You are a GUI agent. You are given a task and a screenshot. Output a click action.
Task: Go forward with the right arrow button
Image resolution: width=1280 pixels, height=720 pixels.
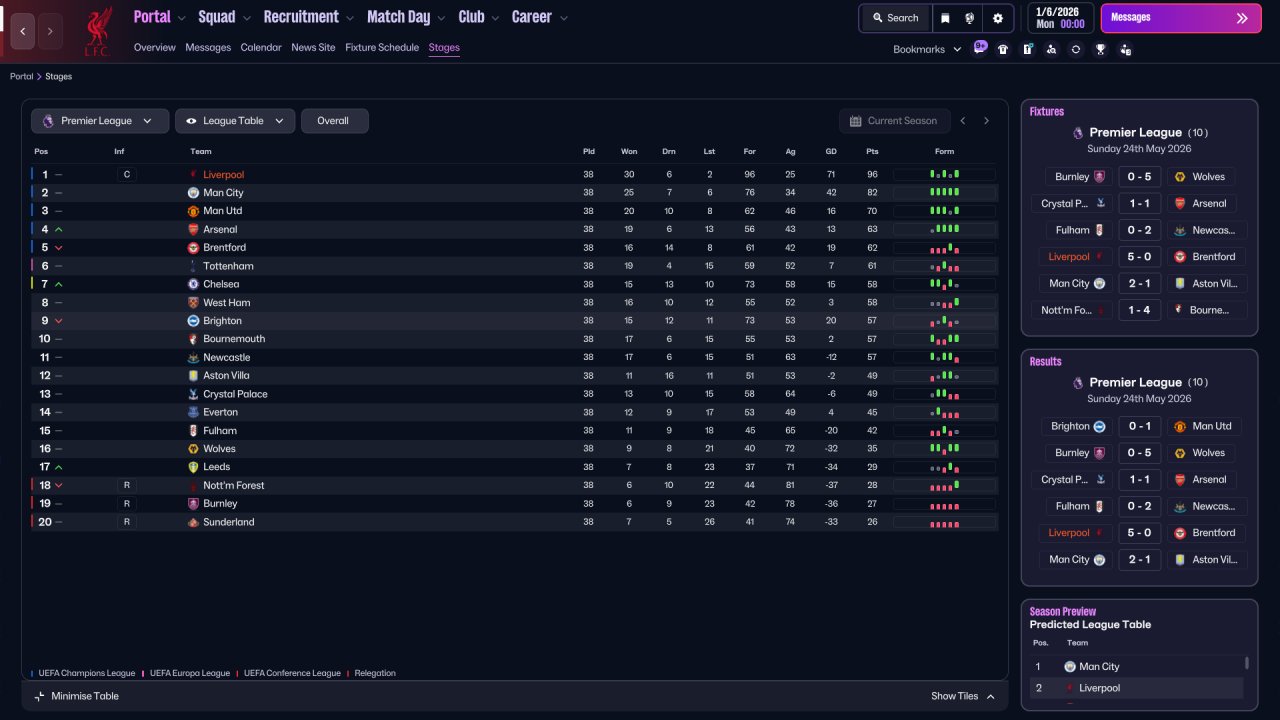[50, 31]
